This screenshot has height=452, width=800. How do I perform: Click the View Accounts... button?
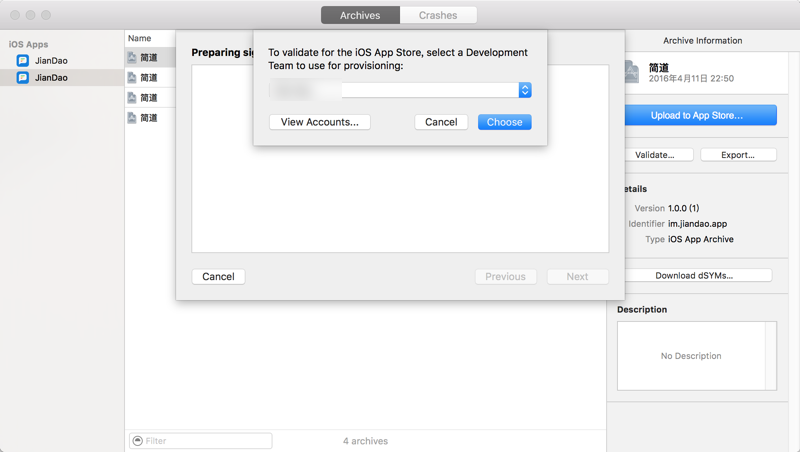pyautogui.click(x=320, y=122)
